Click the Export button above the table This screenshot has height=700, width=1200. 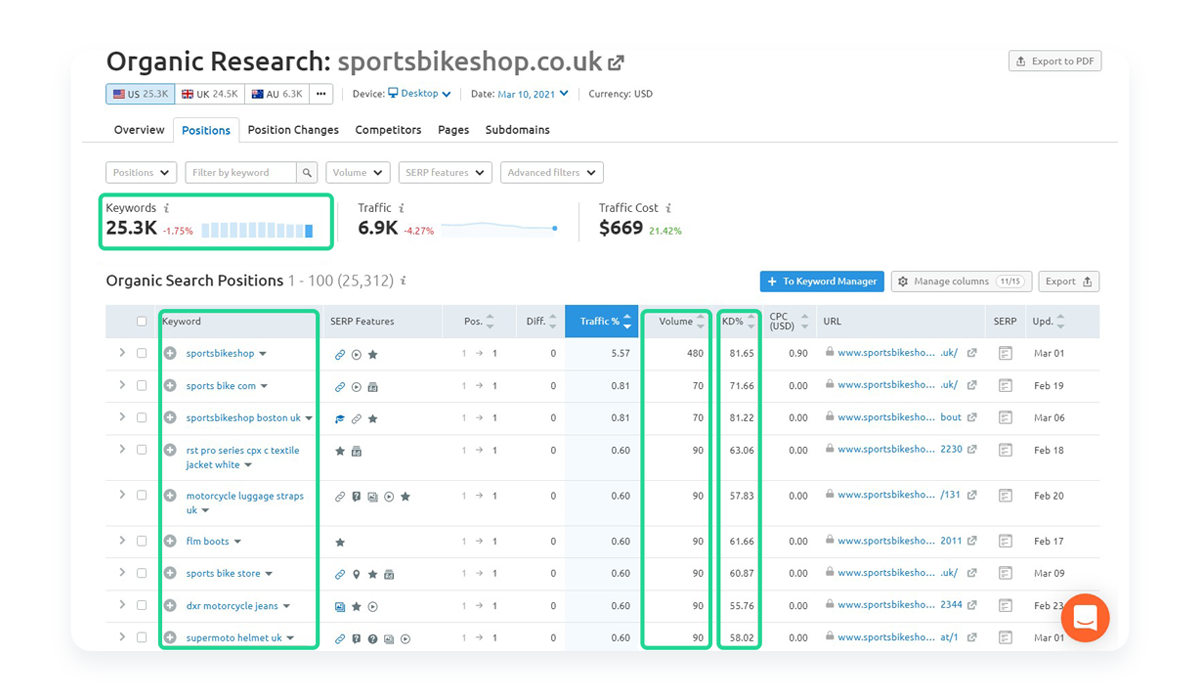1069,282
